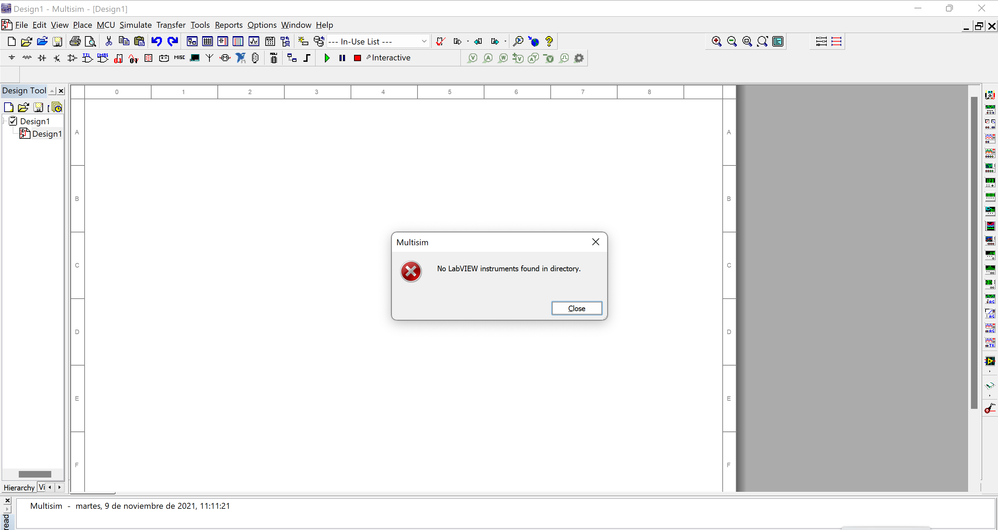Viewport: 998px width, 530px height.
Task: Place a Misc component
Action: [x=179, y=58]
